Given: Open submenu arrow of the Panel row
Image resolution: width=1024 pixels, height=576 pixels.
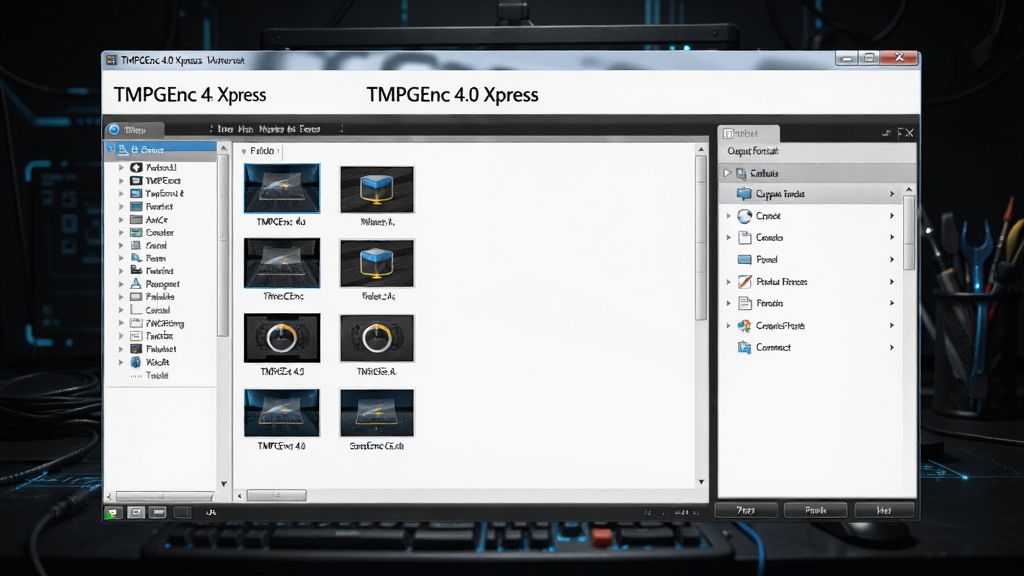Looking at the screenshot, I should [x=892, y=259].
